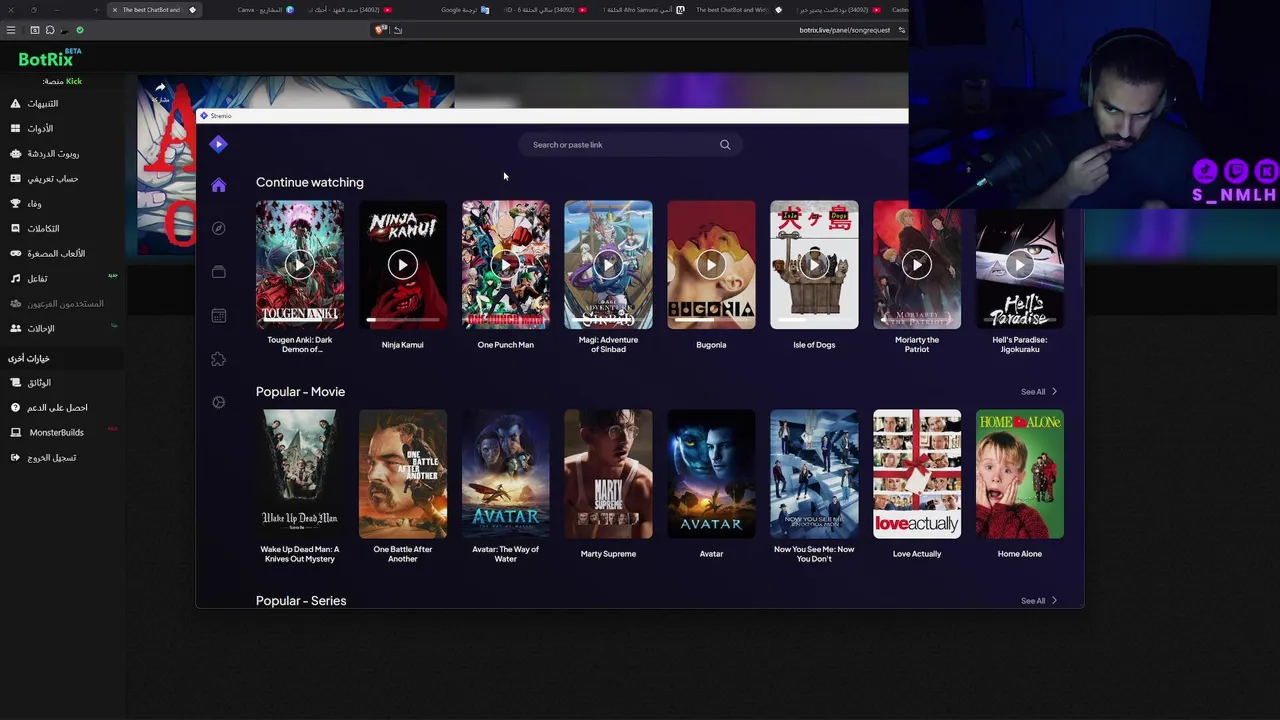The image size is (1280, 720).
Task: Open الوثائق documents item in BotRix sidebar
Action: coord(30,383)
